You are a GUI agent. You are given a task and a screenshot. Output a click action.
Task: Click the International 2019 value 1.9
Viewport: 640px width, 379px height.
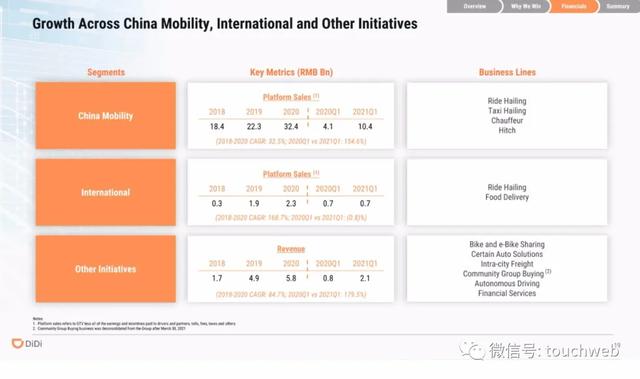(254, 203)
